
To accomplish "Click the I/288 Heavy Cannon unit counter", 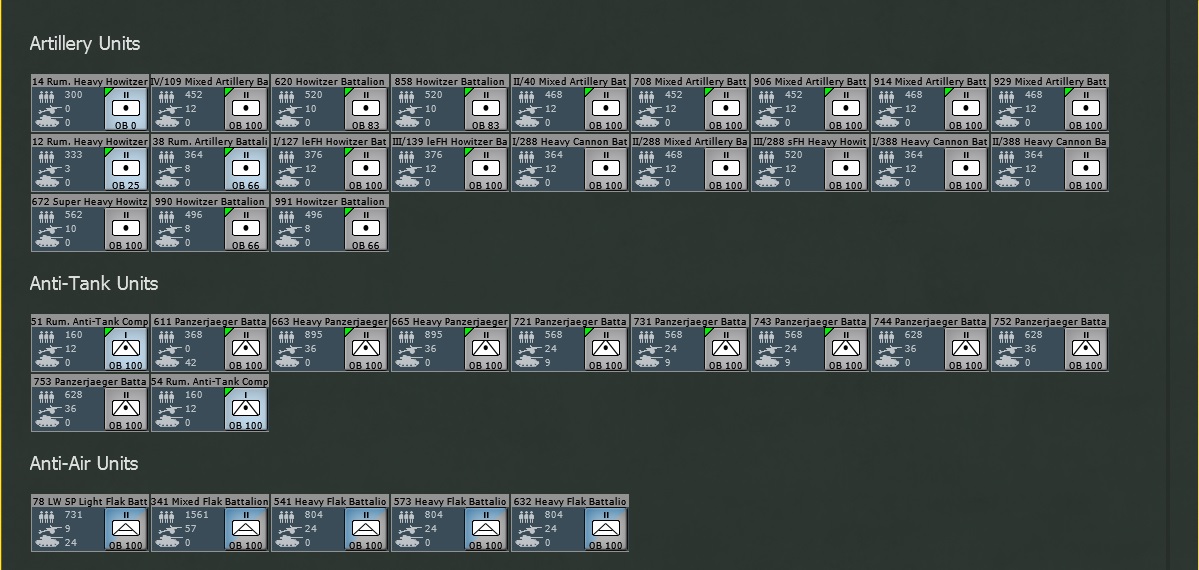I will 606,168.
